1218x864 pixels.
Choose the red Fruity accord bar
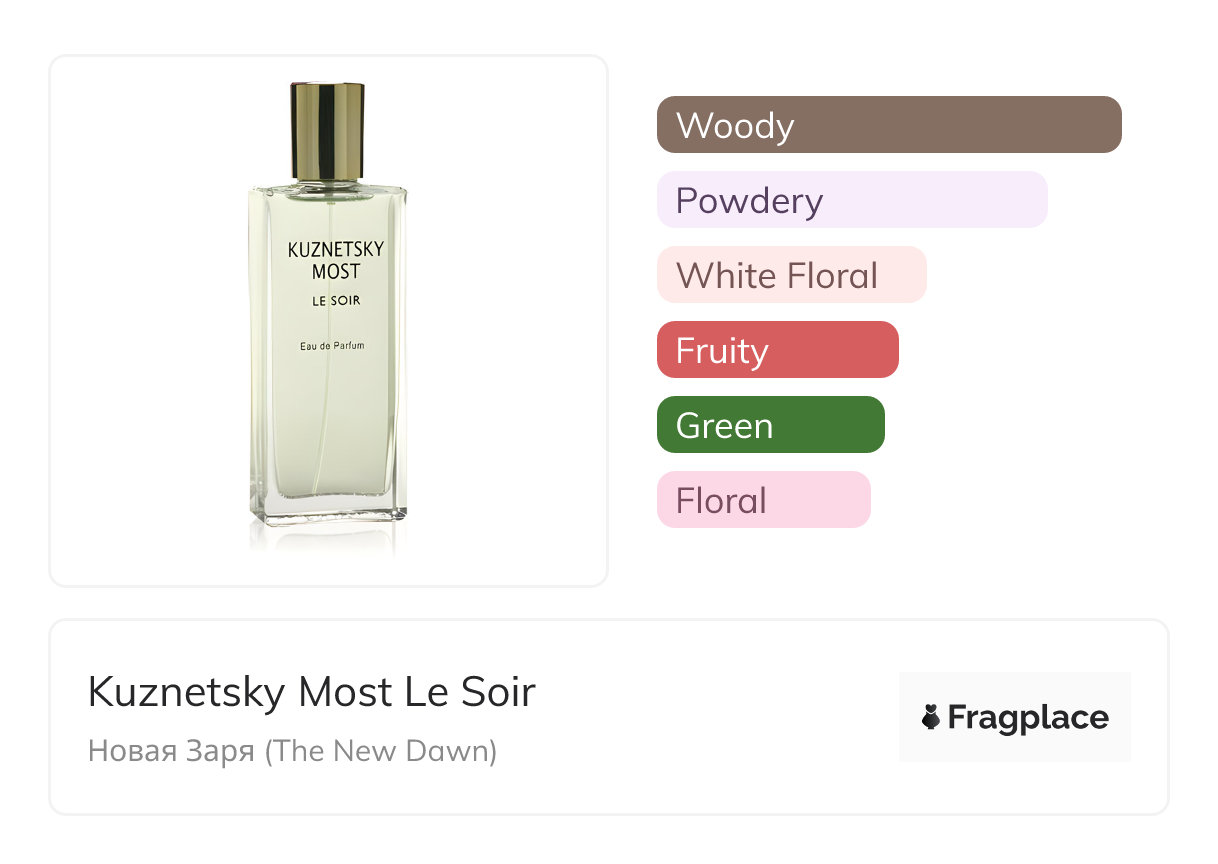click(777, 350)
